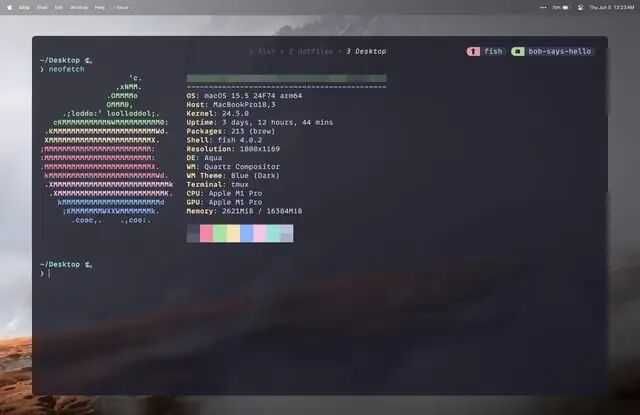Click the upper ~/Desktop prompt path
Viewport: 640px width, 415px height.
point(60,60)
